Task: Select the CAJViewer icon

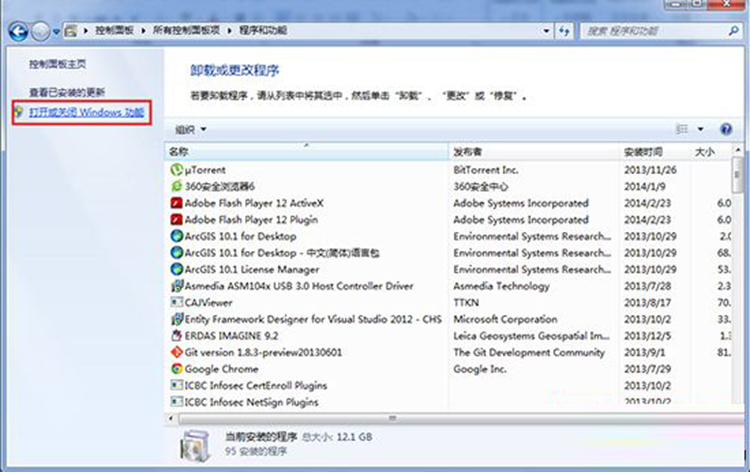Action: [x=176, y=302]
